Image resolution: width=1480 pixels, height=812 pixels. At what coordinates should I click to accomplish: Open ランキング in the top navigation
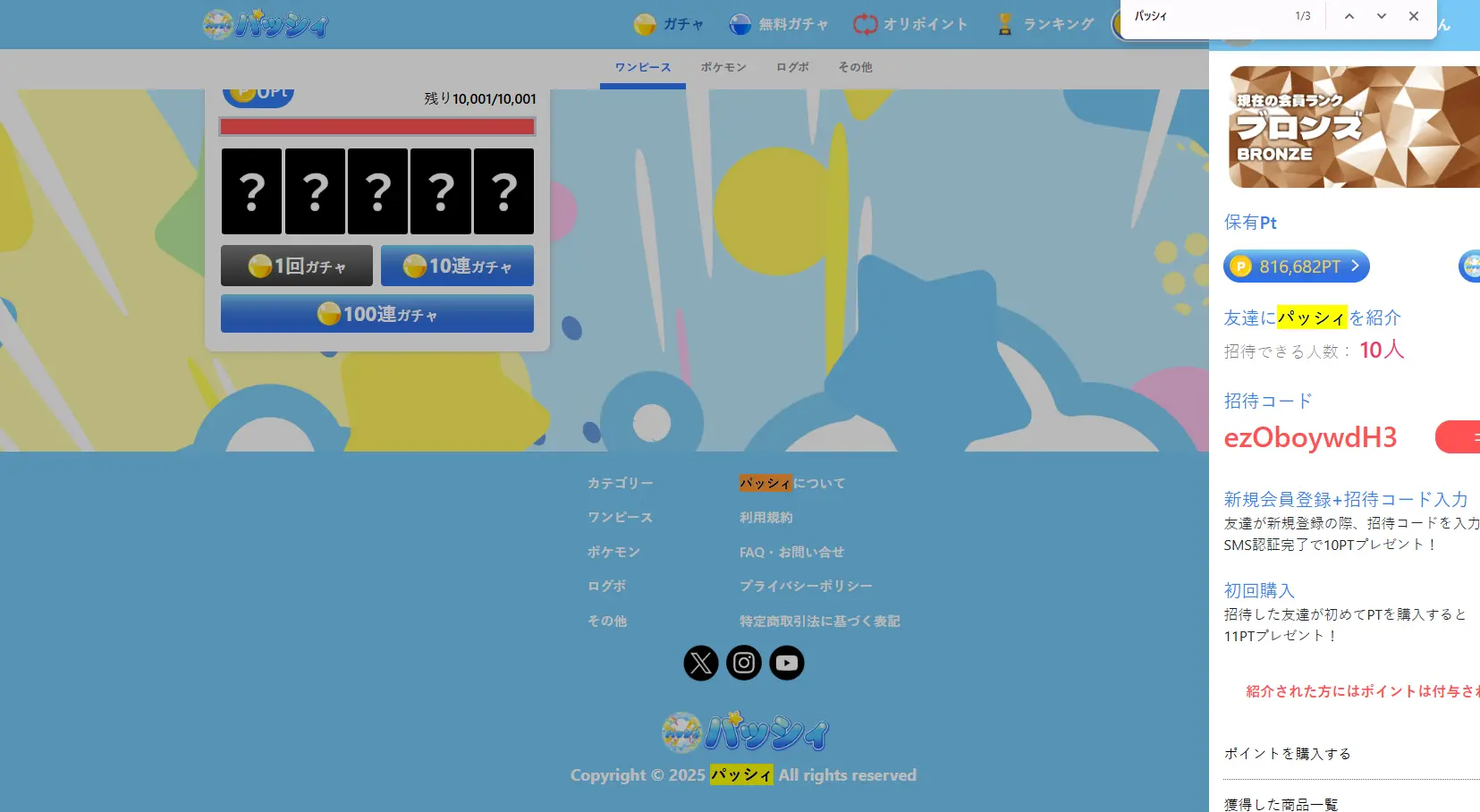click(x=1045, y=24)
